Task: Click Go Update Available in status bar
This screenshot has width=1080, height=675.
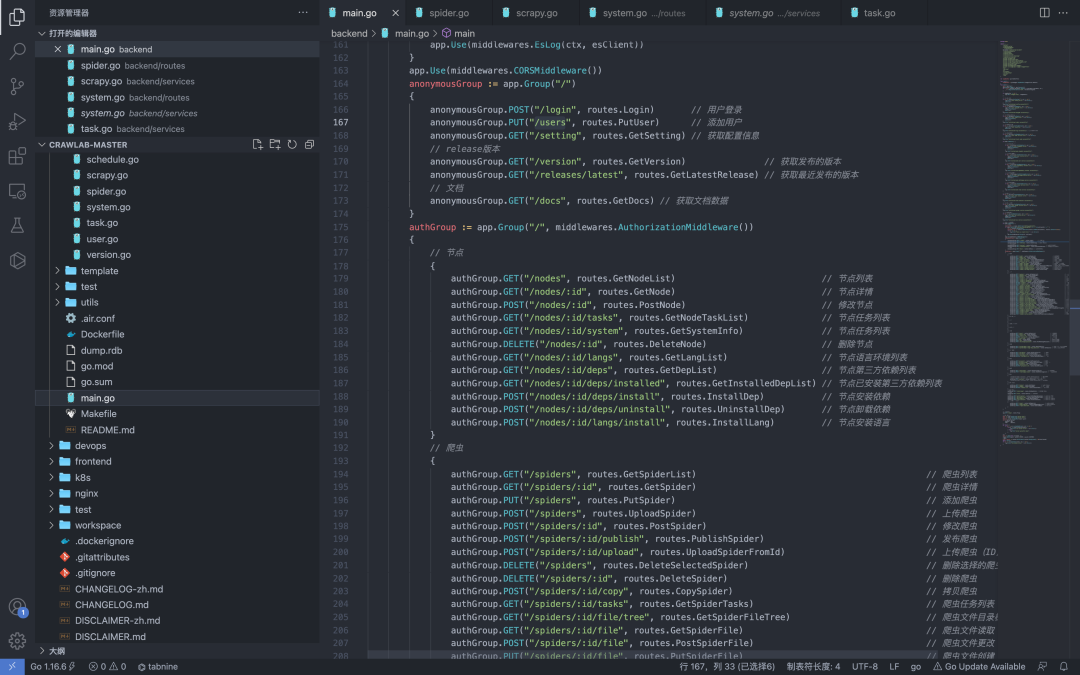Action: point(978,667)
